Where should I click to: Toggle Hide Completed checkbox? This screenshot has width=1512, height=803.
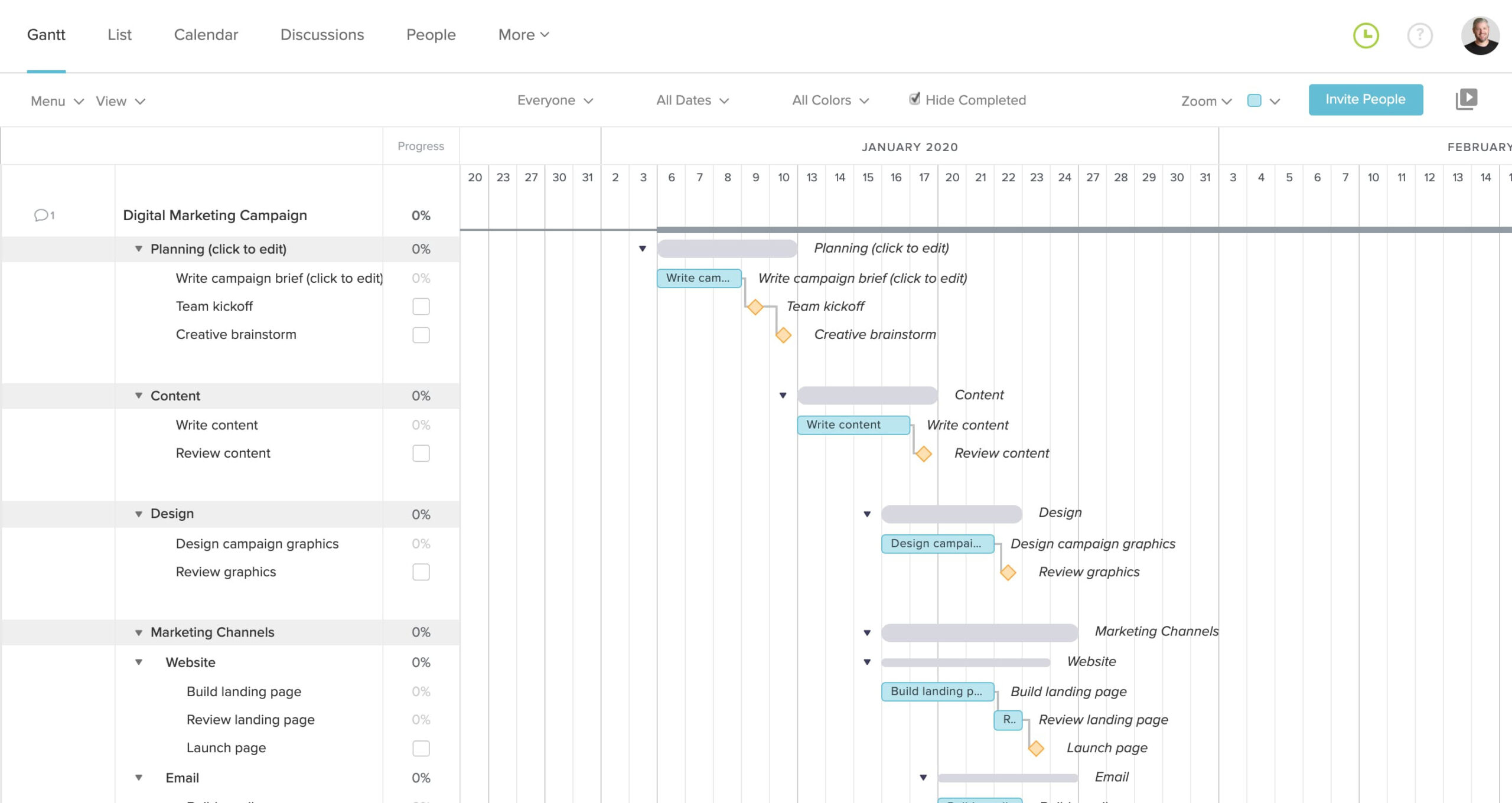[911, 99]
